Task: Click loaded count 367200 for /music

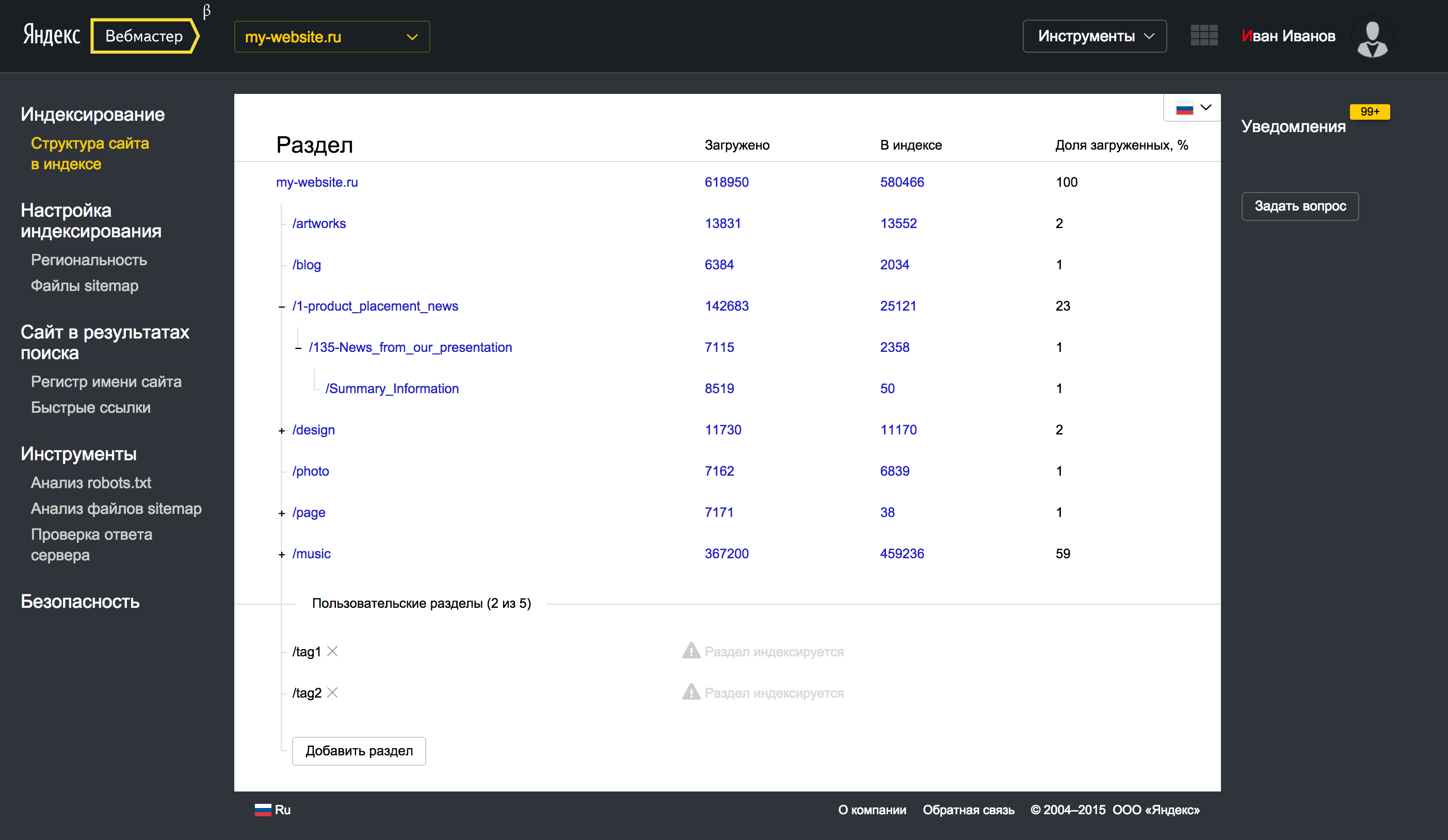Action: pyautogui.click(x=727, y=554)
